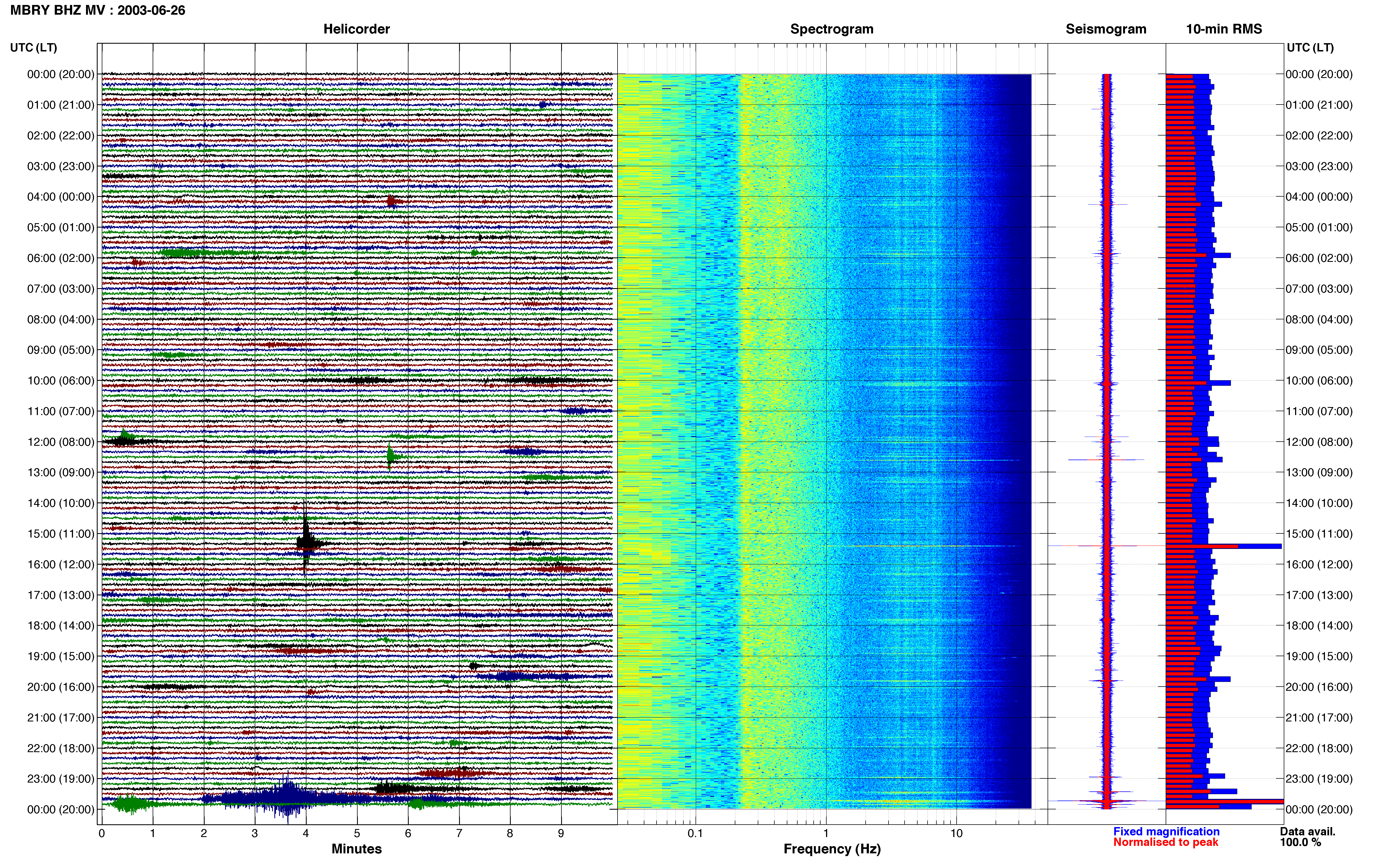The width and height of the screenshot is (1388, 868).
Task: Click the '100.0 %' data availability value
Action: click(1300, 842)
